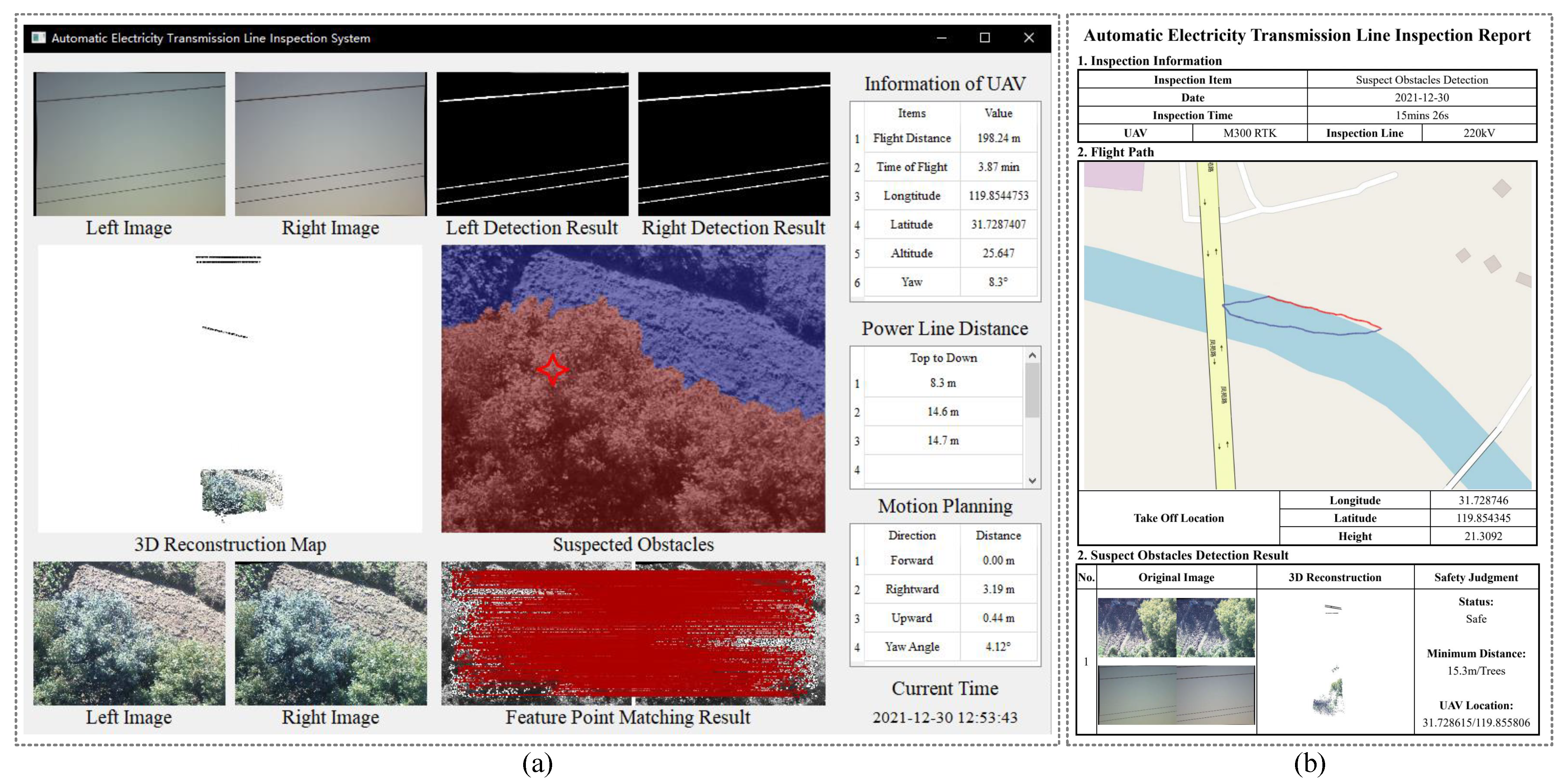Minimize the Inspection System window
Screen dimensions: 1568x783
click(941, 38)
